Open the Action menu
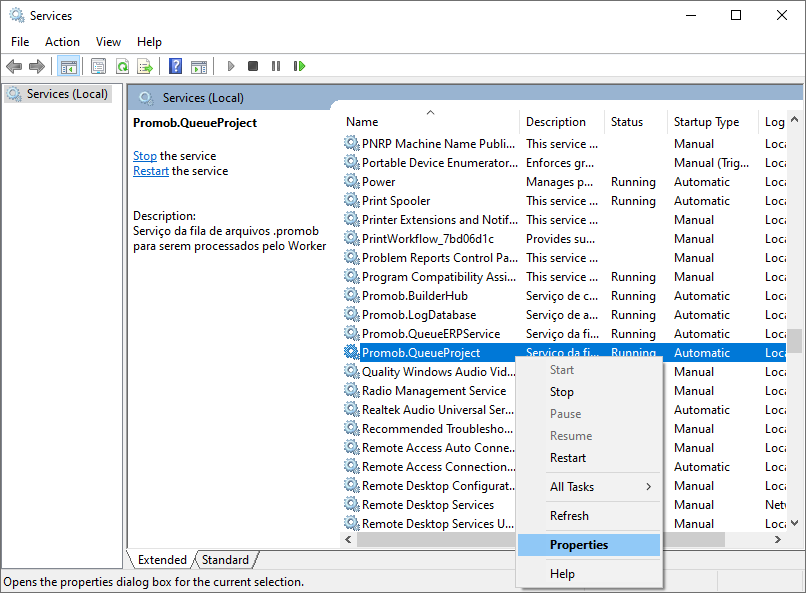The image size is (806, 593). [62, 42]
